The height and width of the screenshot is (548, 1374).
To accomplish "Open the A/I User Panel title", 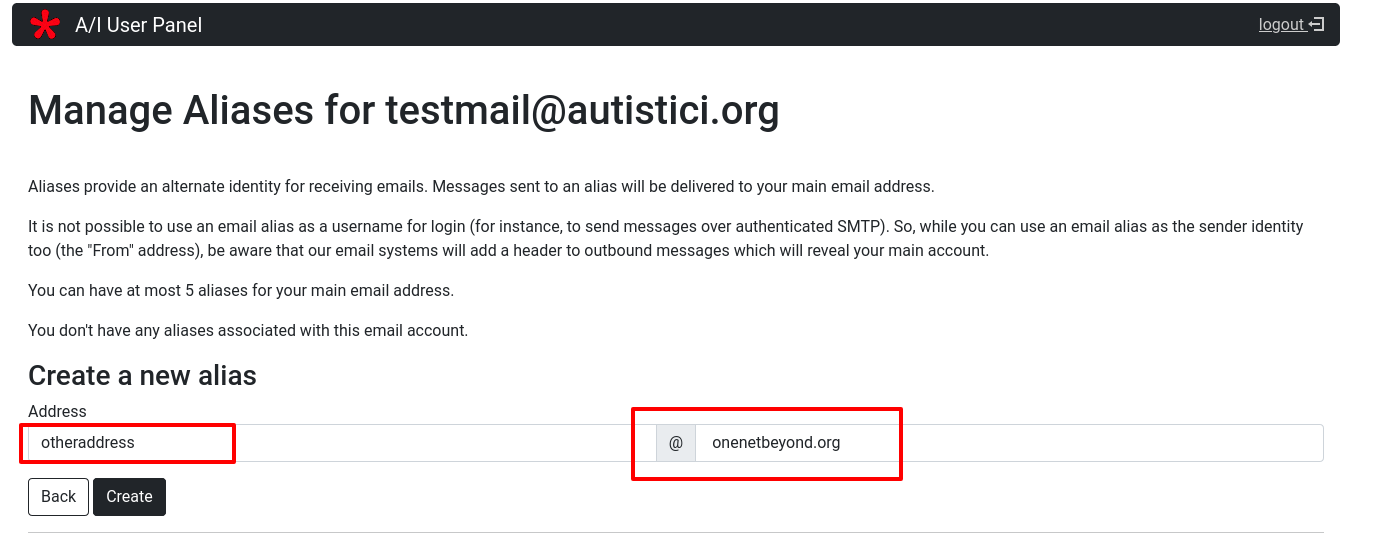I will pyautogui.click(x=138, y=25).
